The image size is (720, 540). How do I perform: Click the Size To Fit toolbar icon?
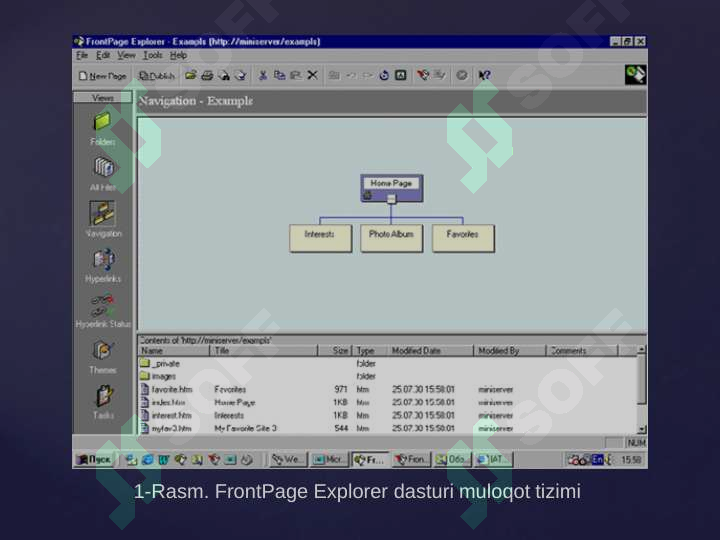[400, 75]
